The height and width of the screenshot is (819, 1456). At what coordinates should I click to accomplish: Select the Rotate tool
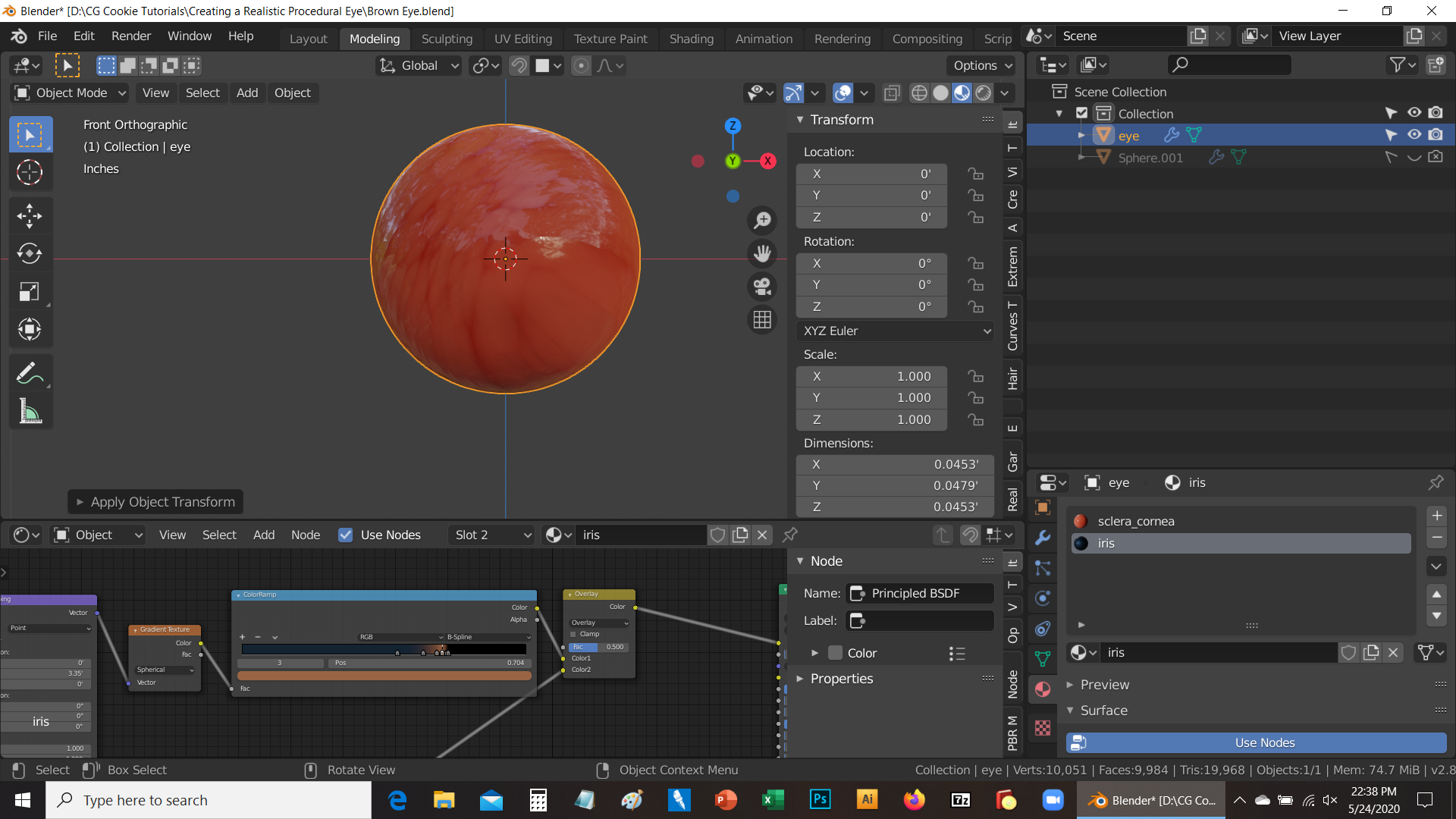(x=30, y=253)
